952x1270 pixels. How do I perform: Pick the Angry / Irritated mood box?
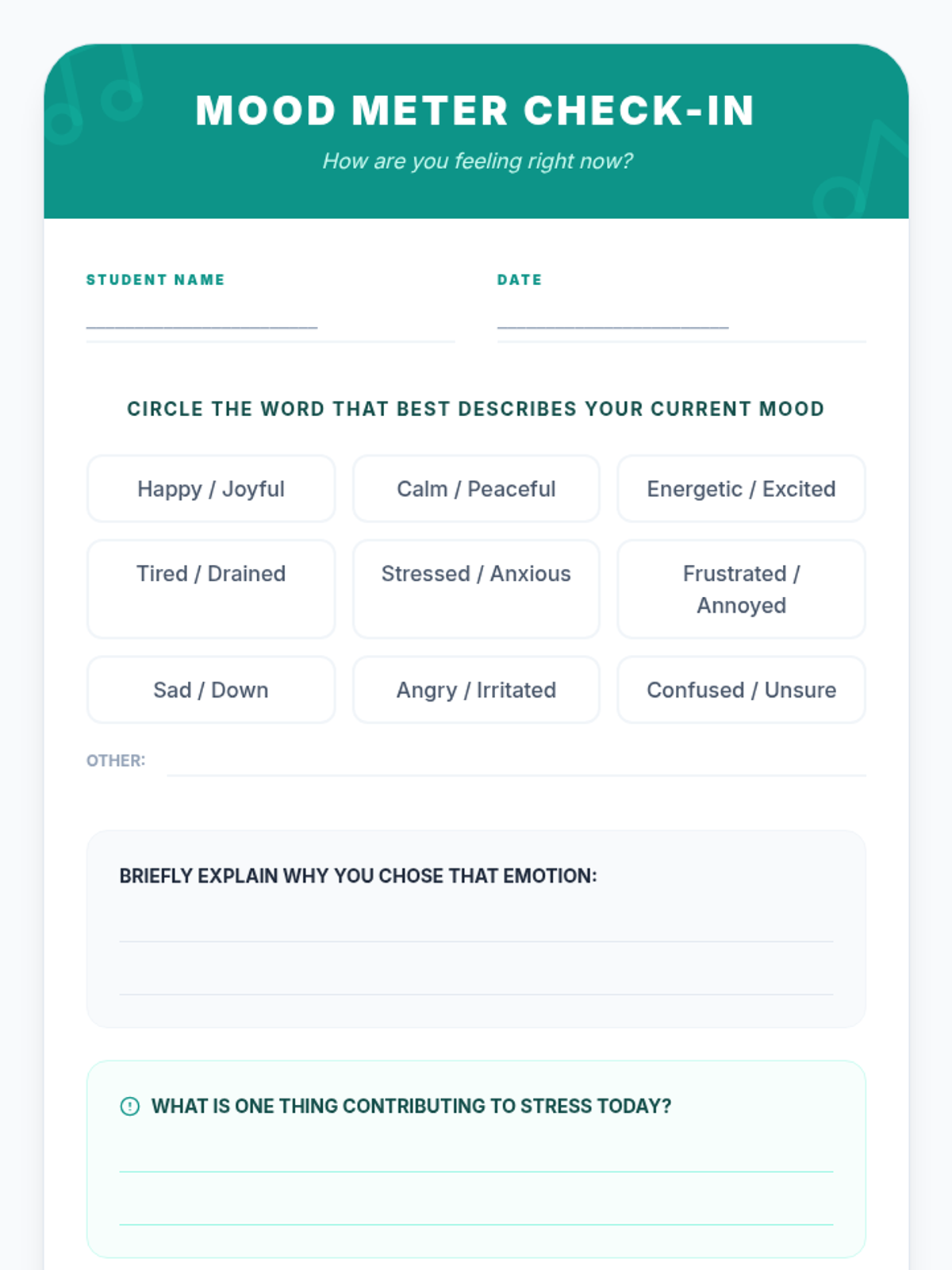(476, 690)
